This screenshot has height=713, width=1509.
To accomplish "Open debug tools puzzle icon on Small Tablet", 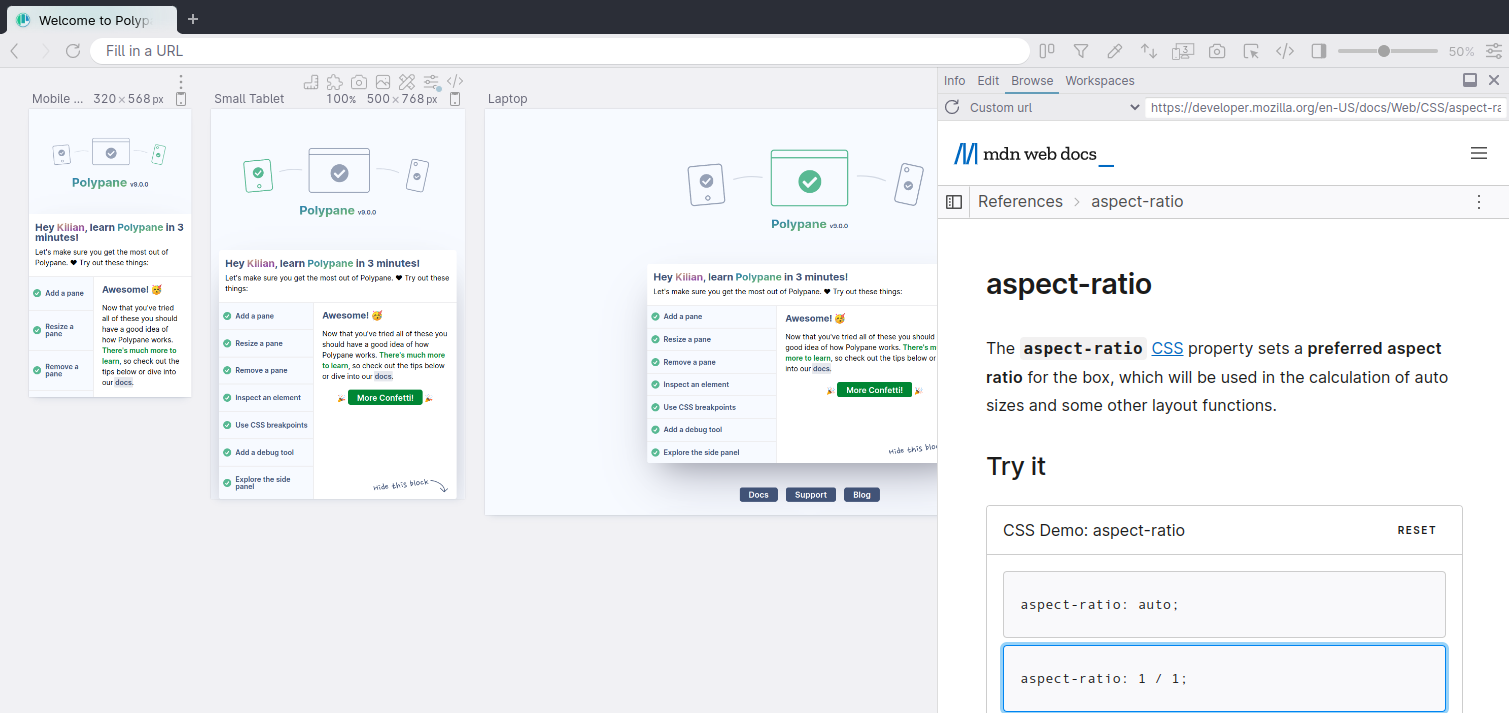I will coord(335,82).
